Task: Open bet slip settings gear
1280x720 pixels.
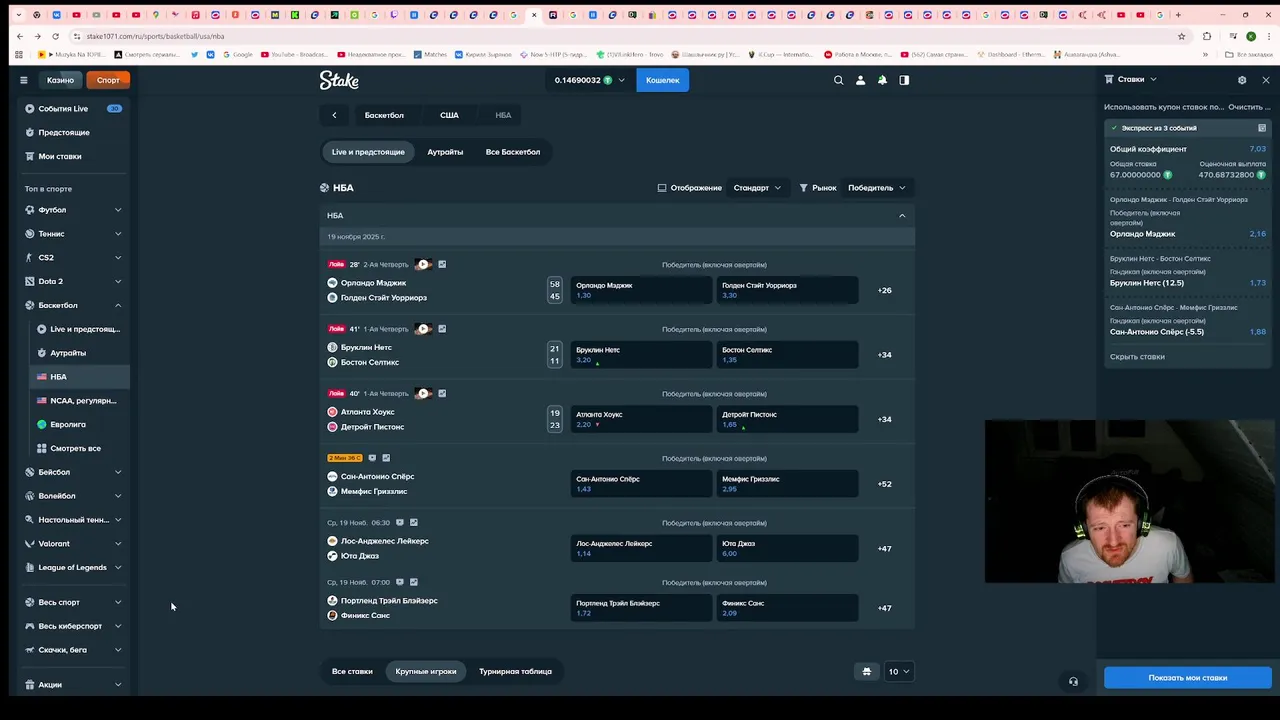Action: point(1242,80)
